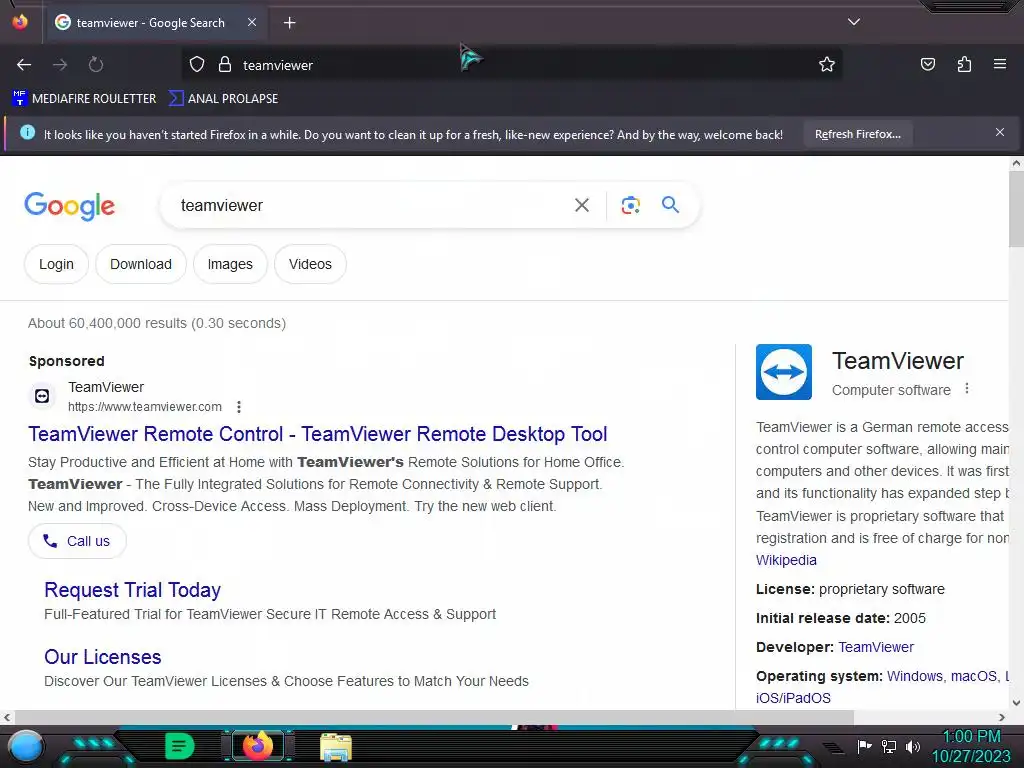
Task: Open the Request Trial Today link
Action: click(x=132, y=590)
